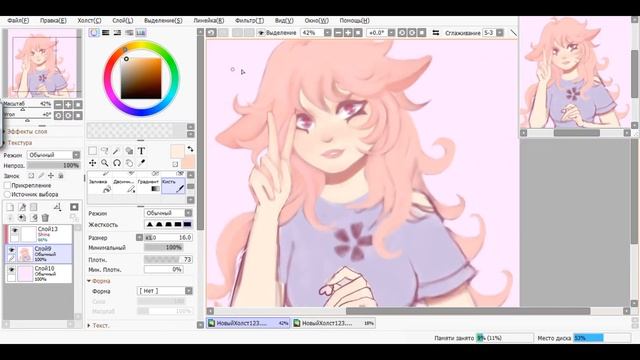Pick a color in the color wheel square
The width and height of the screenshot is (640, 360).
pyautogui.click(x=141, y=78)
